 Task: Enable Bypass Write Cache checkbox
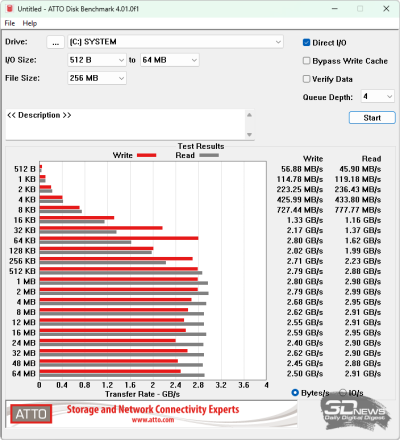coord(306,61)
